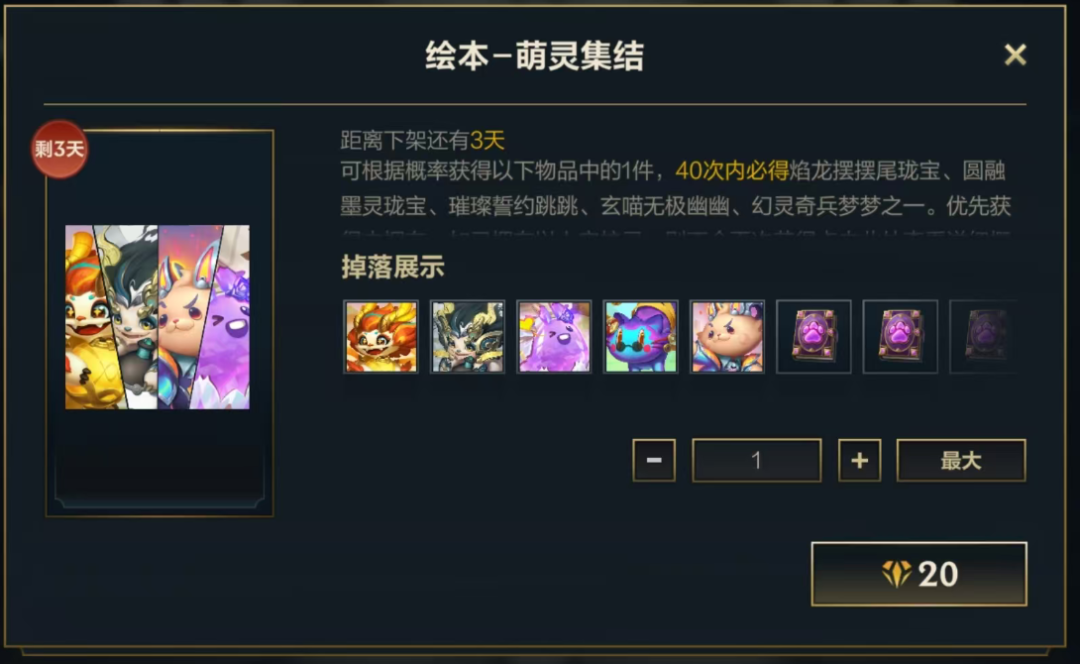Screen dimensions: 1080x664
Task: Click the highlighted 40次内必得 text
Action: (732, 170)
